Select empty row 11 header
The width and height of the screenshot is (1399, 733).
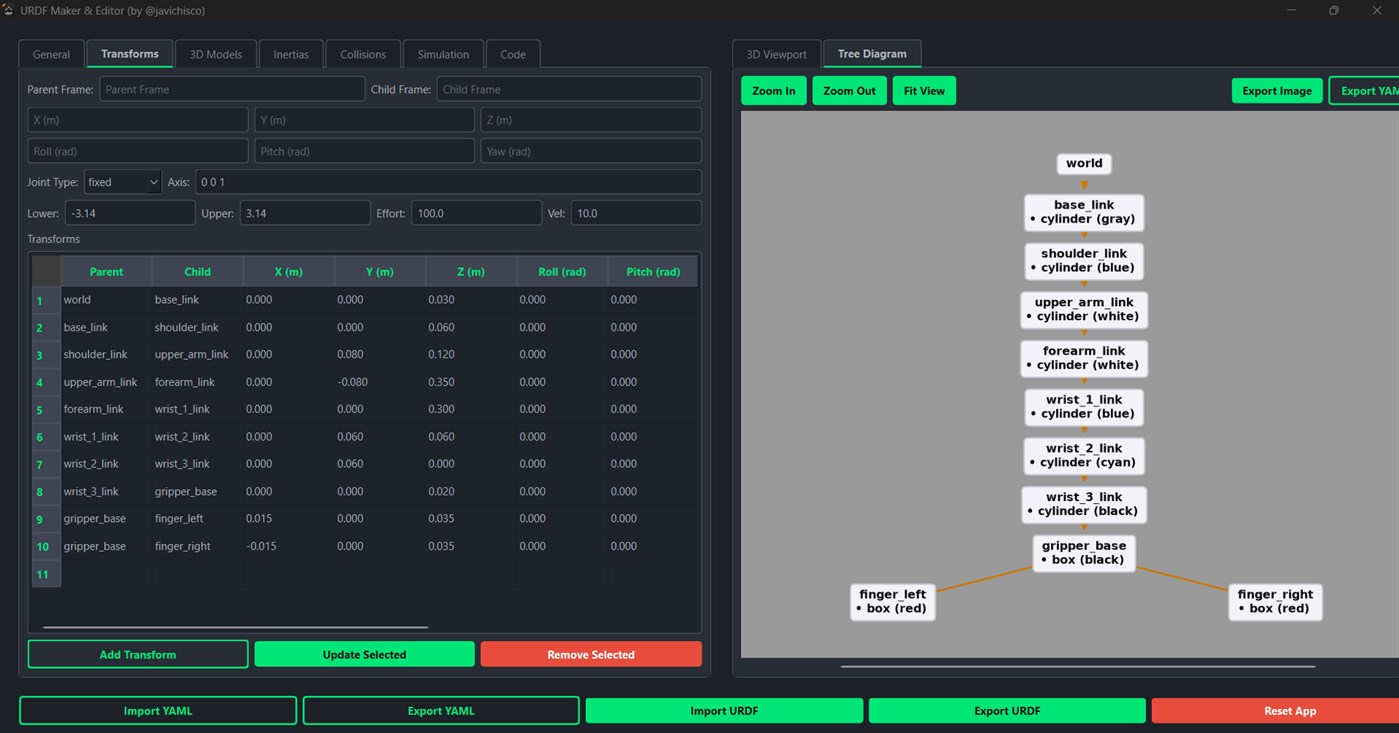coord(47,574)
